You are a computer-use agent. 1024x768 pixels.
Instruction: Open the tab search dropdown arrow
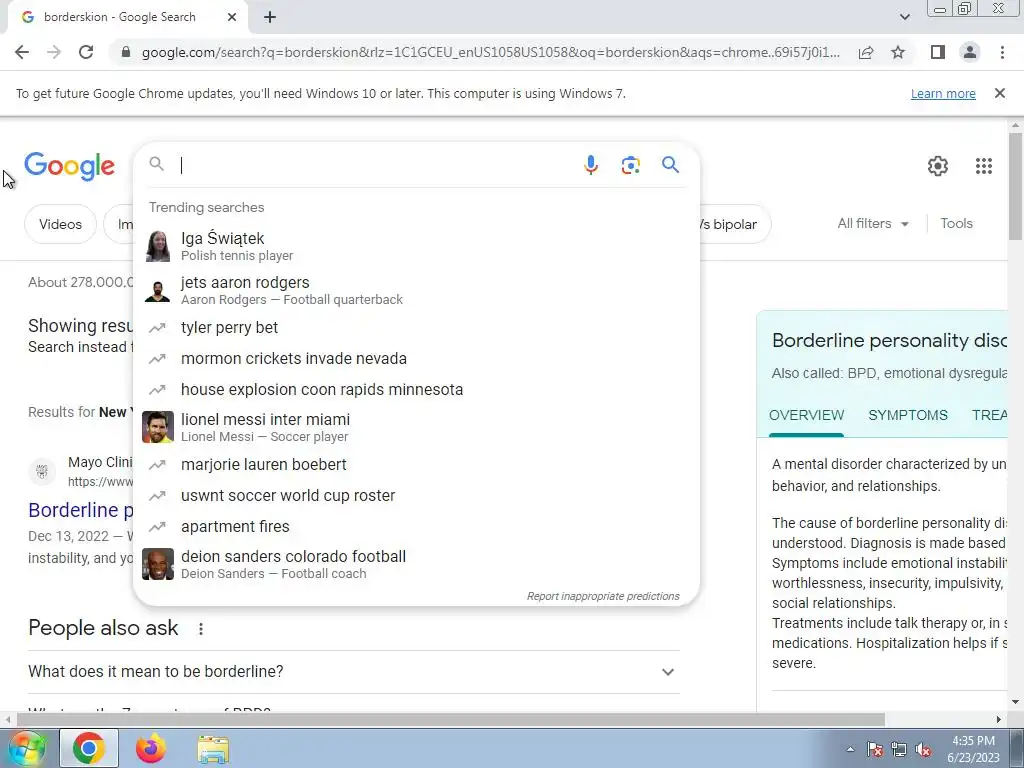(x=904, y=17)
